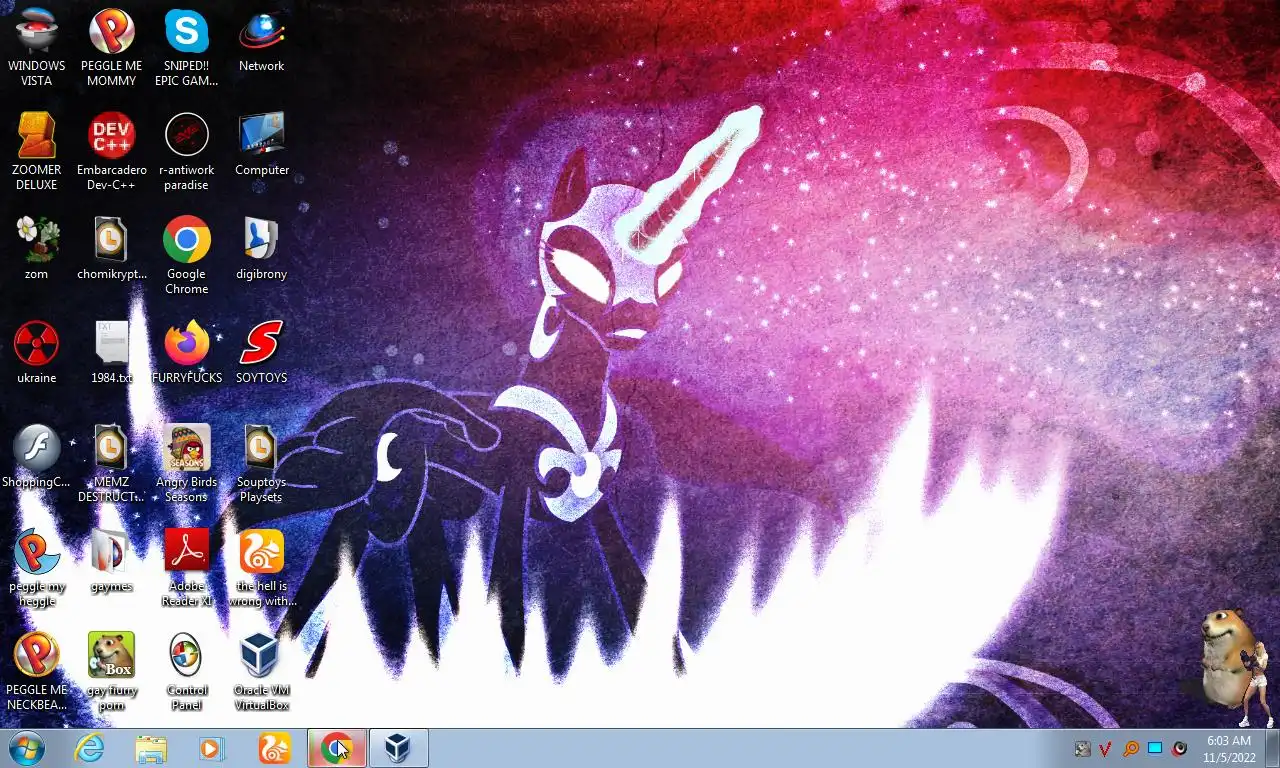Select the UC Browser 'the hell is wrong with...' icon
1280x768 pixels.
262,567
